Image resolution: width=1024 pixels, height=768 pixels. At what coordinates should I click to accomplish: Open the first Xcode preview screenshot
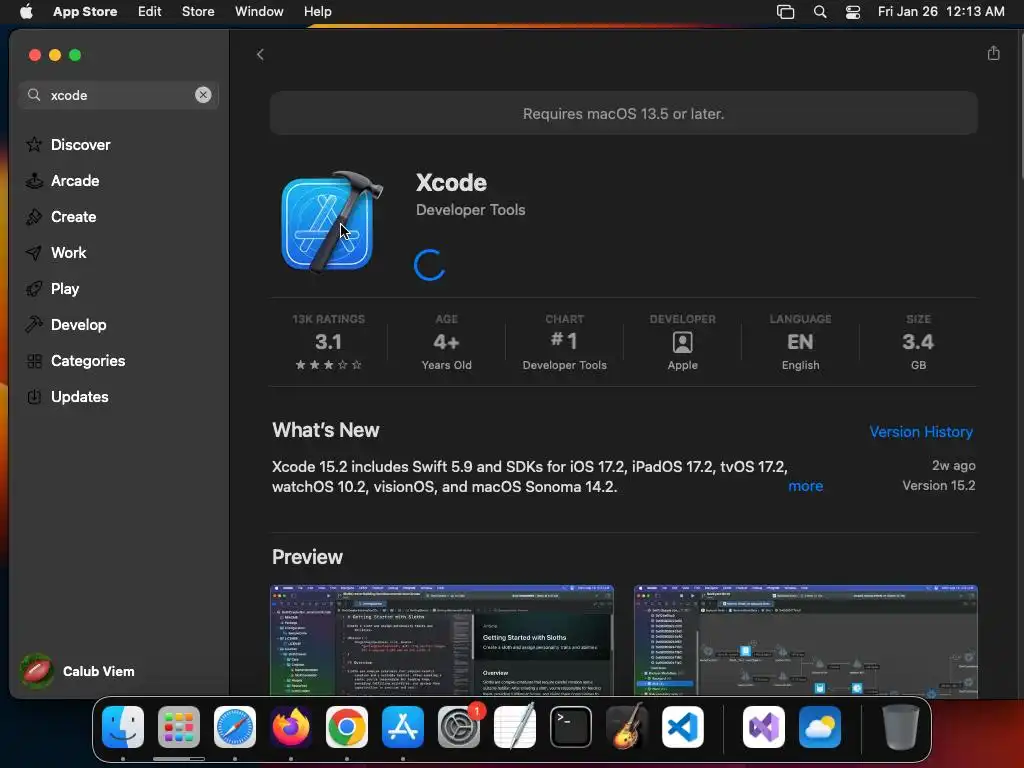point(442,640)
